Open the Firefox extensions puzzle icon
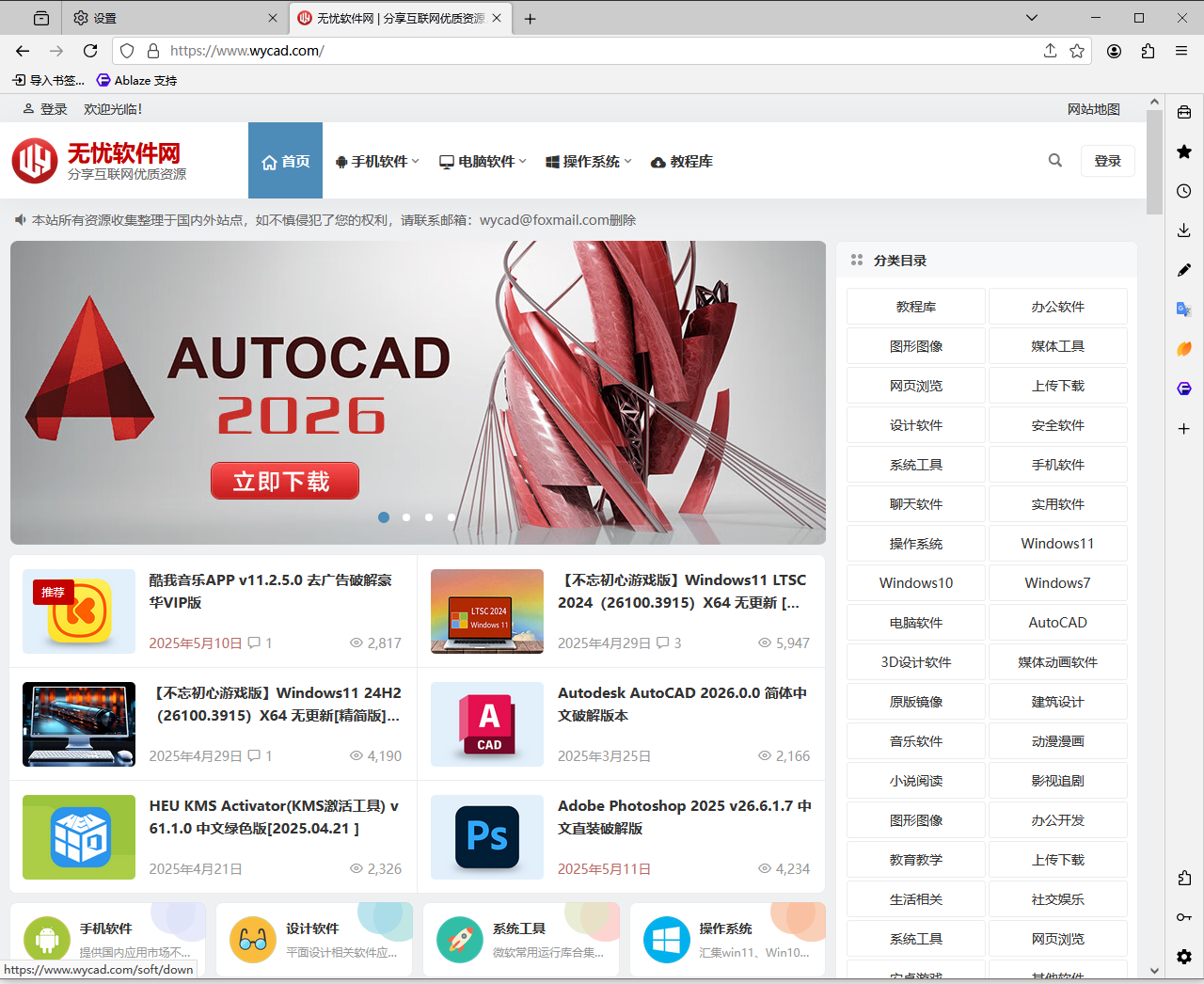The image size is (1204, 984). pyautogui.click(x=1148, y=51)
